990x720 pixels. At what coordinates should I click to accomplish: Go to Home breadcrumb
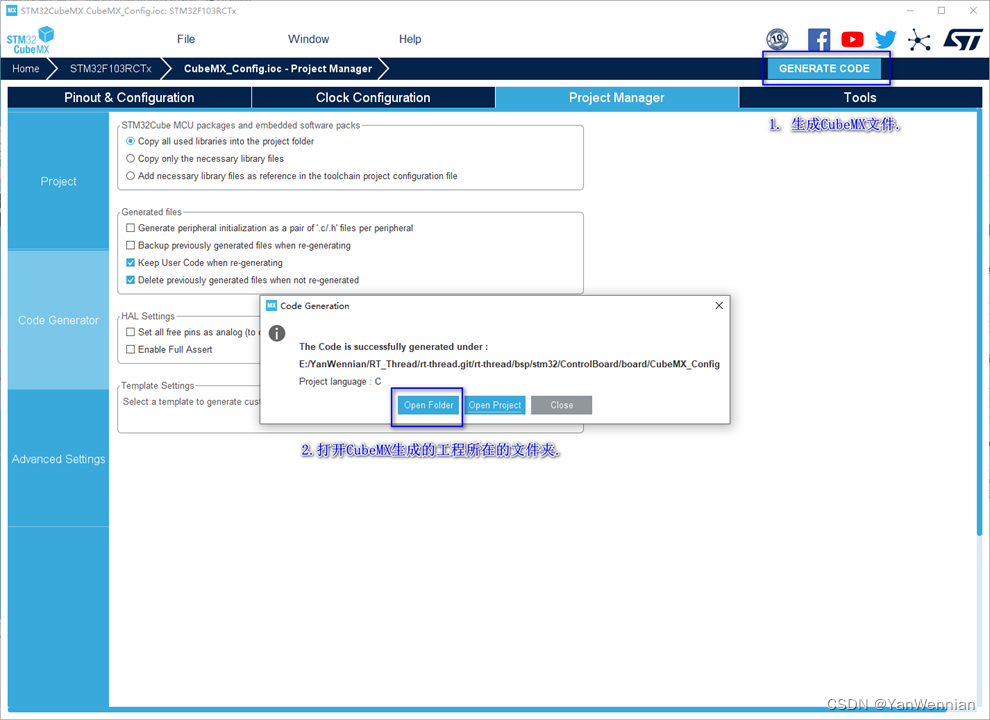26,68
